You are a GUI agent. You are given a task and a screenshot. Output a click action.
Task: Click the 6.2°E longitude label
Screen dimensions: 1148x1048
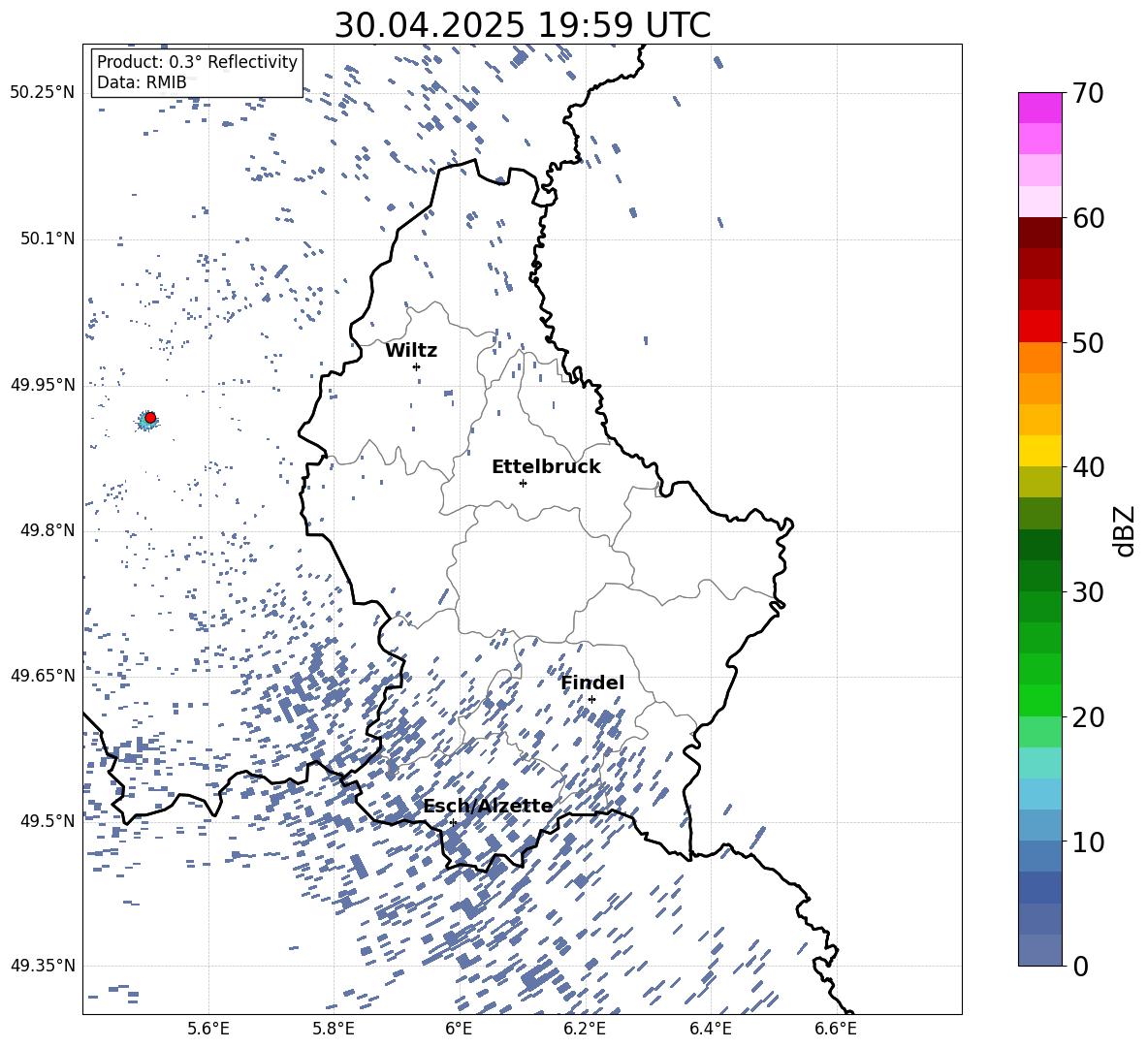pos(585,1029)
